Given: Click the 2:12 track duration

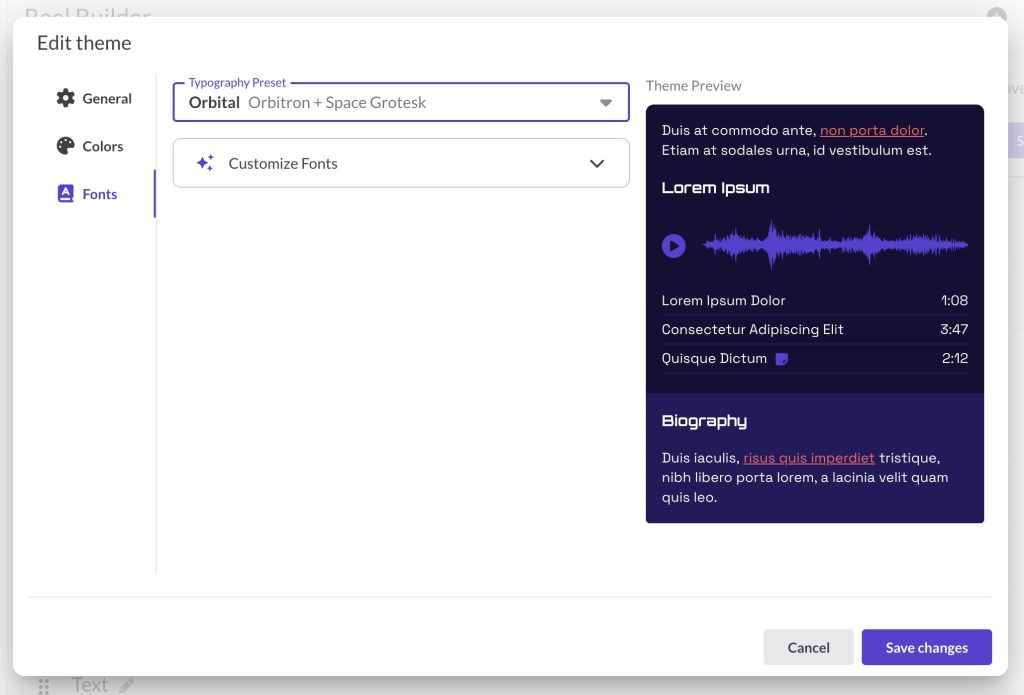Looking at the screenshot, I should 954,358.
